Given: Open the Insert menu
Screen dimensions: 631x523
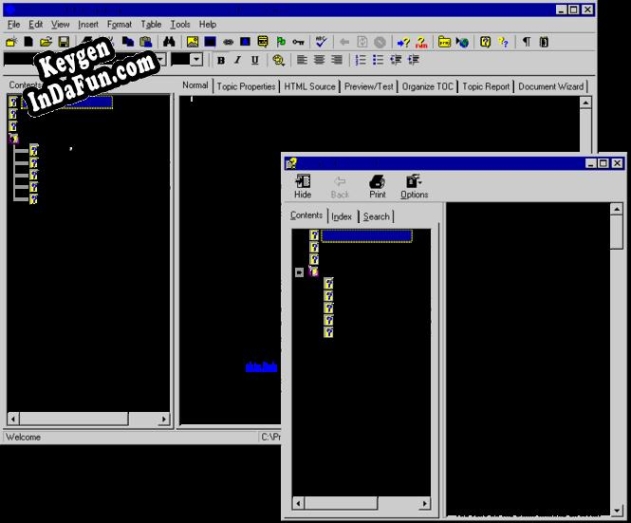Looking at the screenshot, I should pos(88,25).
